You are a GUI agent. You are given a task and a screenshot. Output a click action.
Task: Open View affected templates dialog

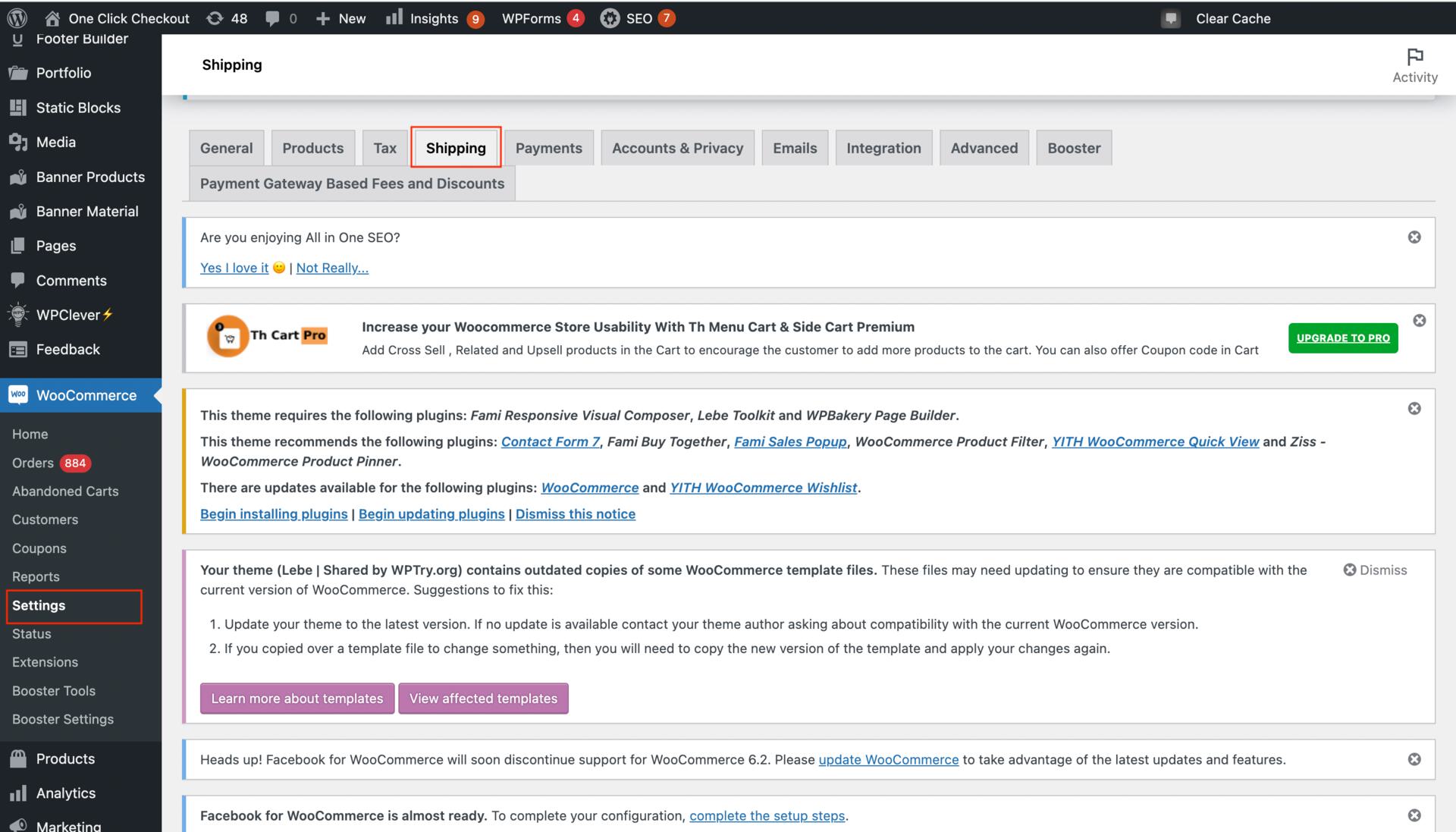click(x=483, y=698)
